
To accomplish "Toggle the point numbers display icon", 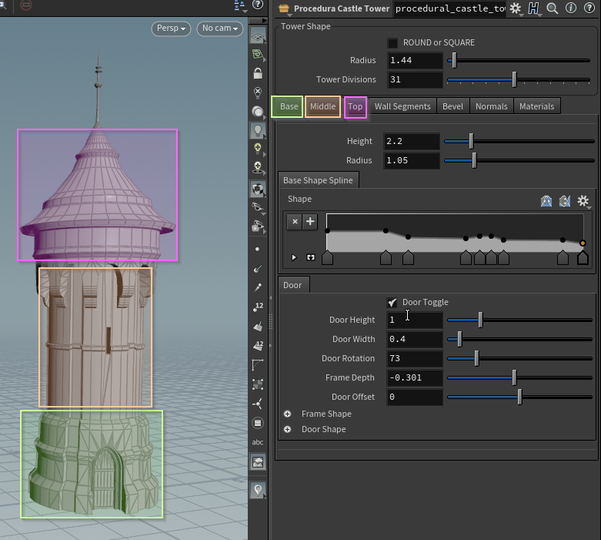I will click(258, 307).
